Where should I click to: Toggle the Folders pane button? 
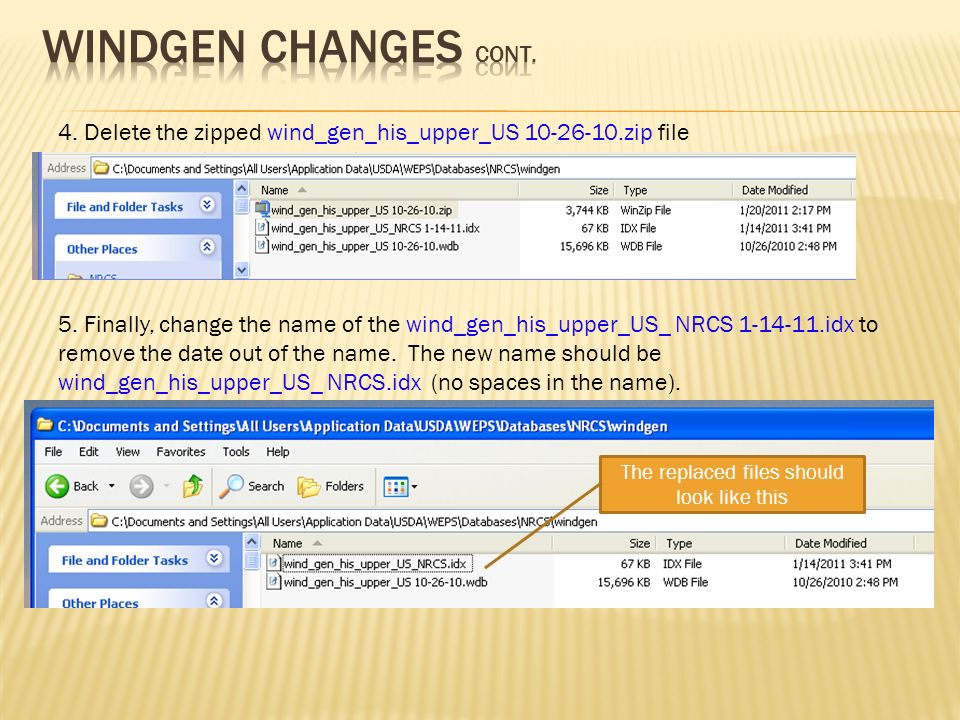[x=331, y=487]
